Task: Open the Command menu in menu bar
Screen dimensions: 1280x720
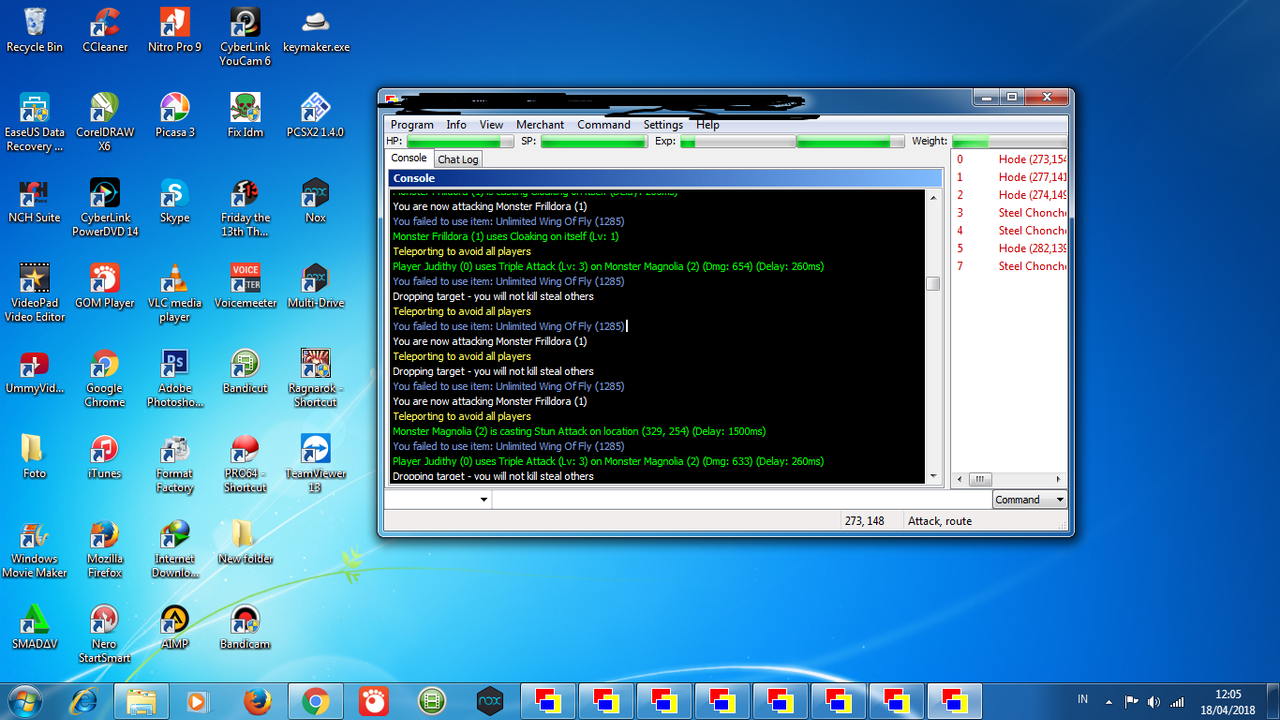Action: tap(603, 125)
